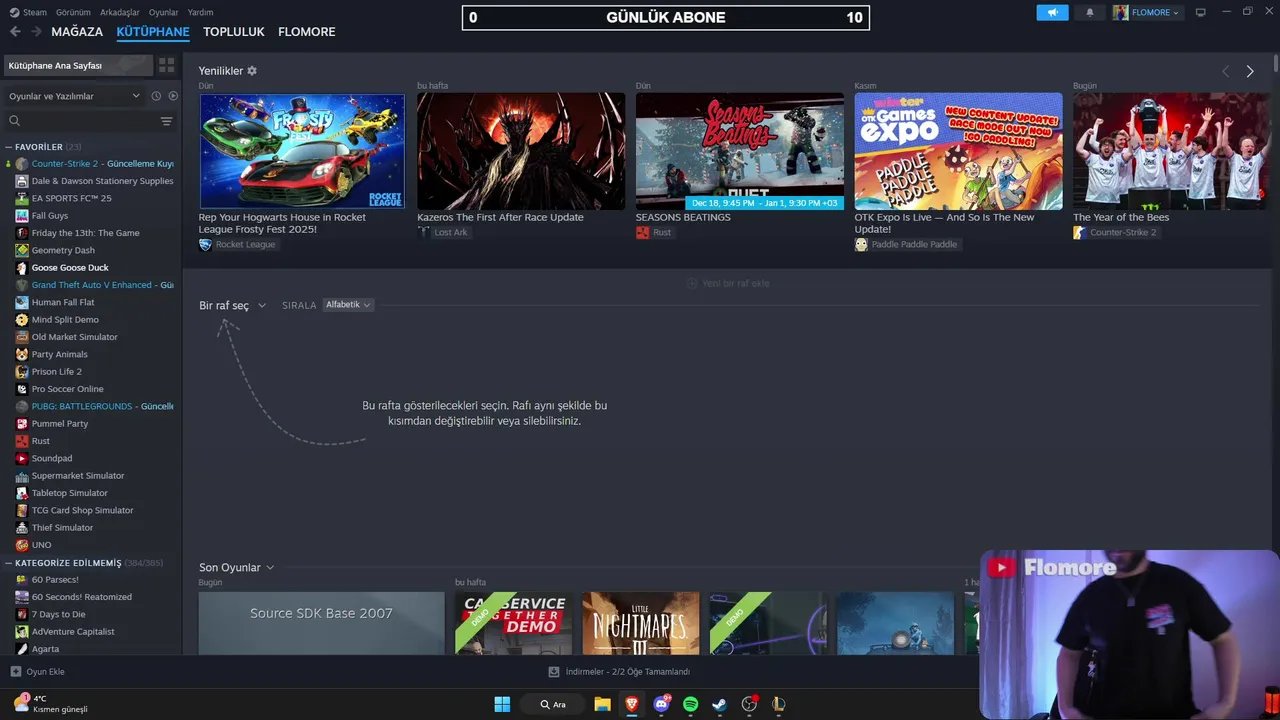
Task: Go to the TOPLULUK tab
Action: click(234, 32)
